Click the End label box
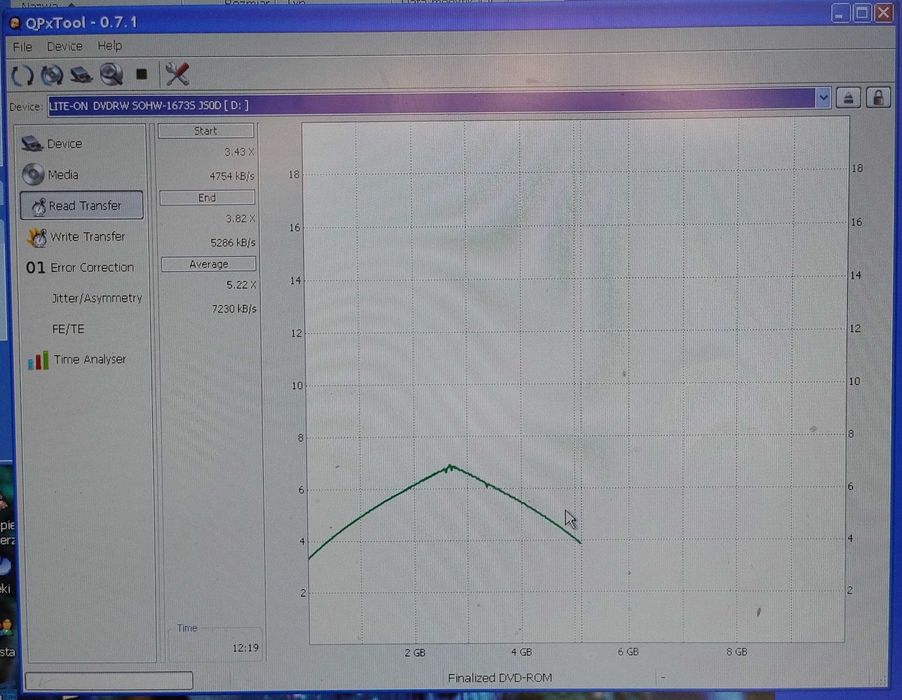 [207, 197]
